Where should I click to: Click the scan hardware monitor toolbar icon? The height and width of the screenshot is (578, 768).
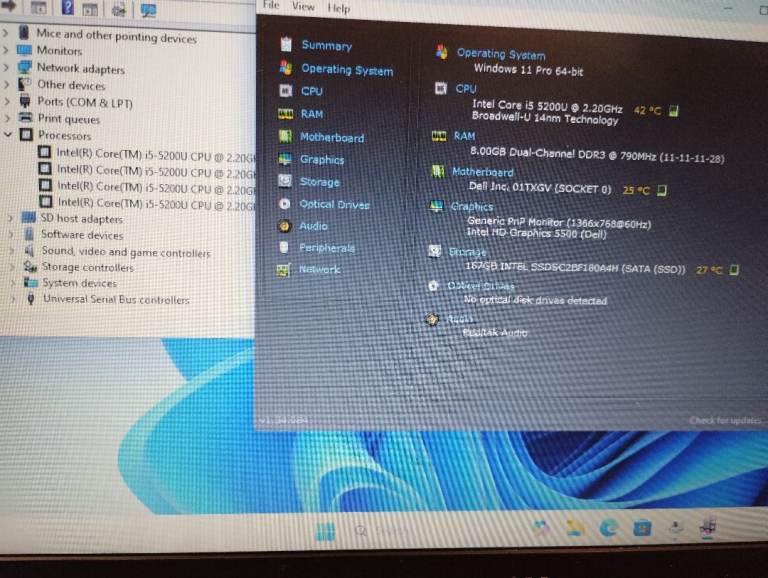coord(148,10)
